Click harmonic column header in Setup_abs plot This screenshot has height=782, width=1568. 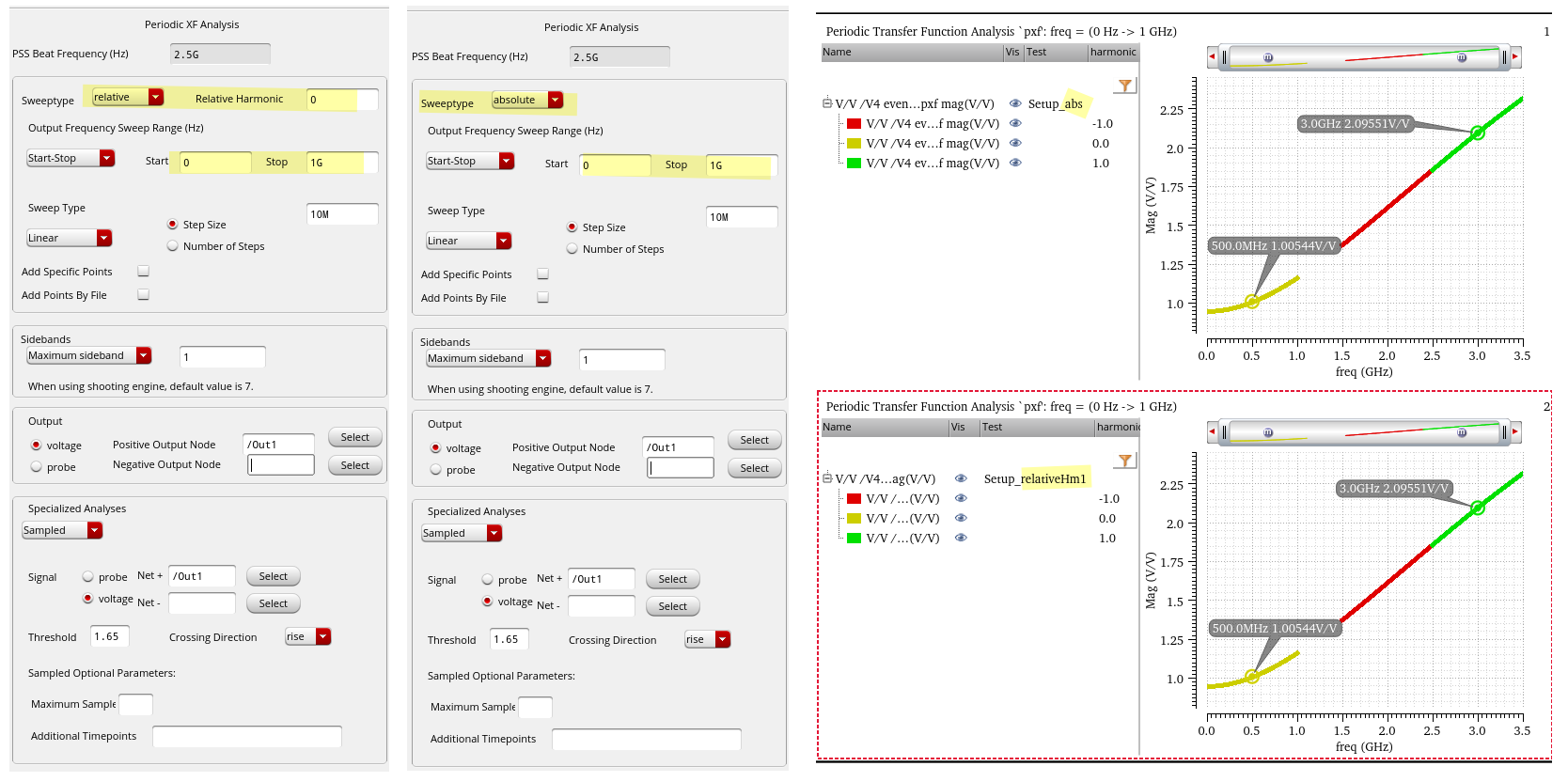pyautogui.click(x=1114, y=53)
